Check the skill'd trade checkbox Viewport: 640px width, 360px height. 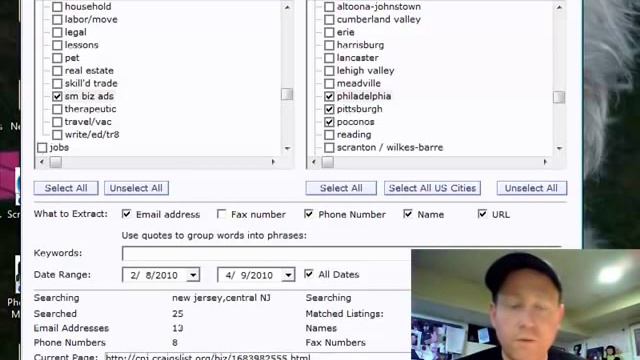pos(57,83)
